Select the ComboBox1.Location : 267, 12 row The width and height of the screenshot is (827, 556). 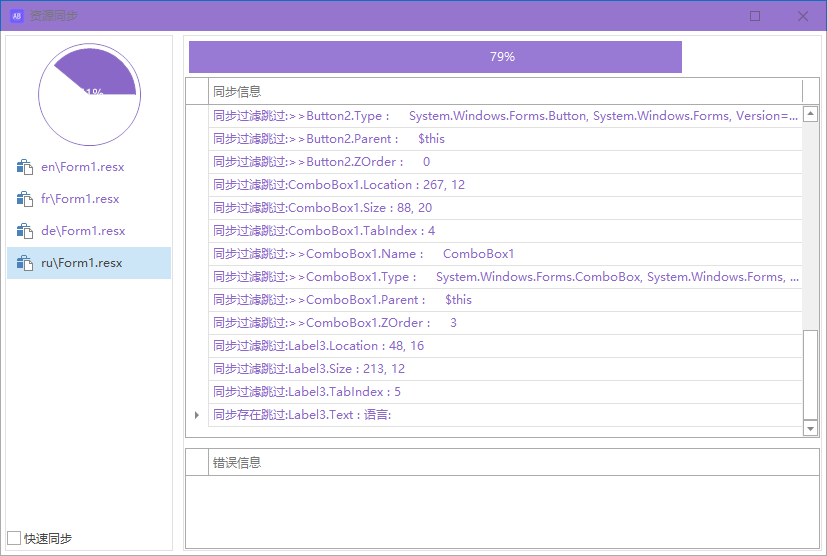pyautogui.click(x=505, y=185)
